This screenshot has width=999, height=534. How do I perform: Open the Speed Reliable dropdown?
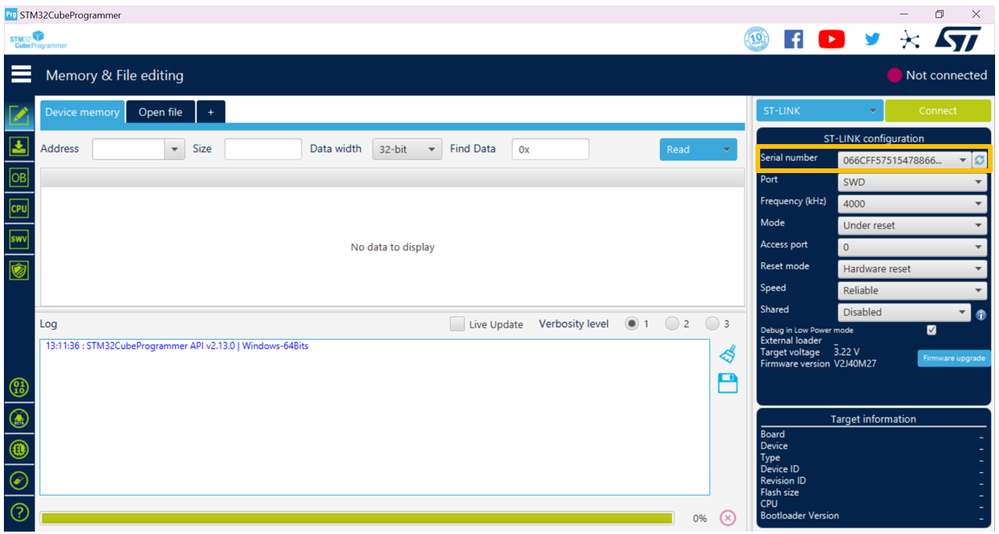[x=912, y=291]
